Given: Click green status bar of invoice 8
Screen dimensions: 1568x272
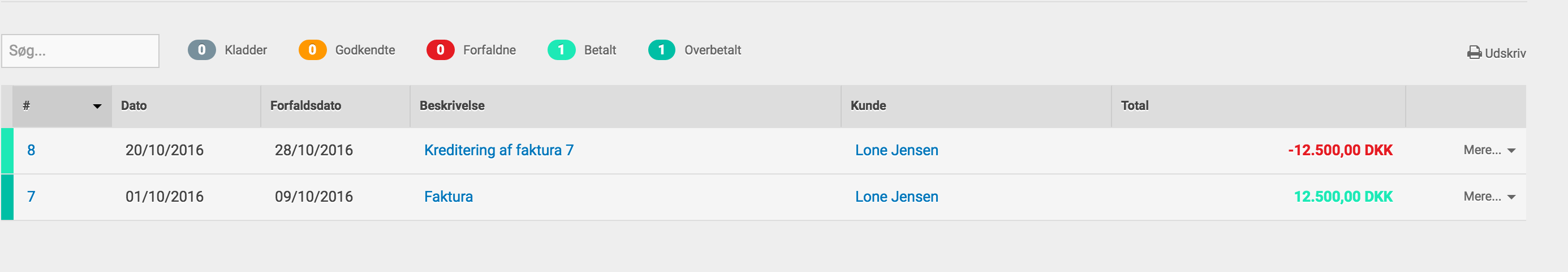Looking at the screenshot, I should coord(7,151).
